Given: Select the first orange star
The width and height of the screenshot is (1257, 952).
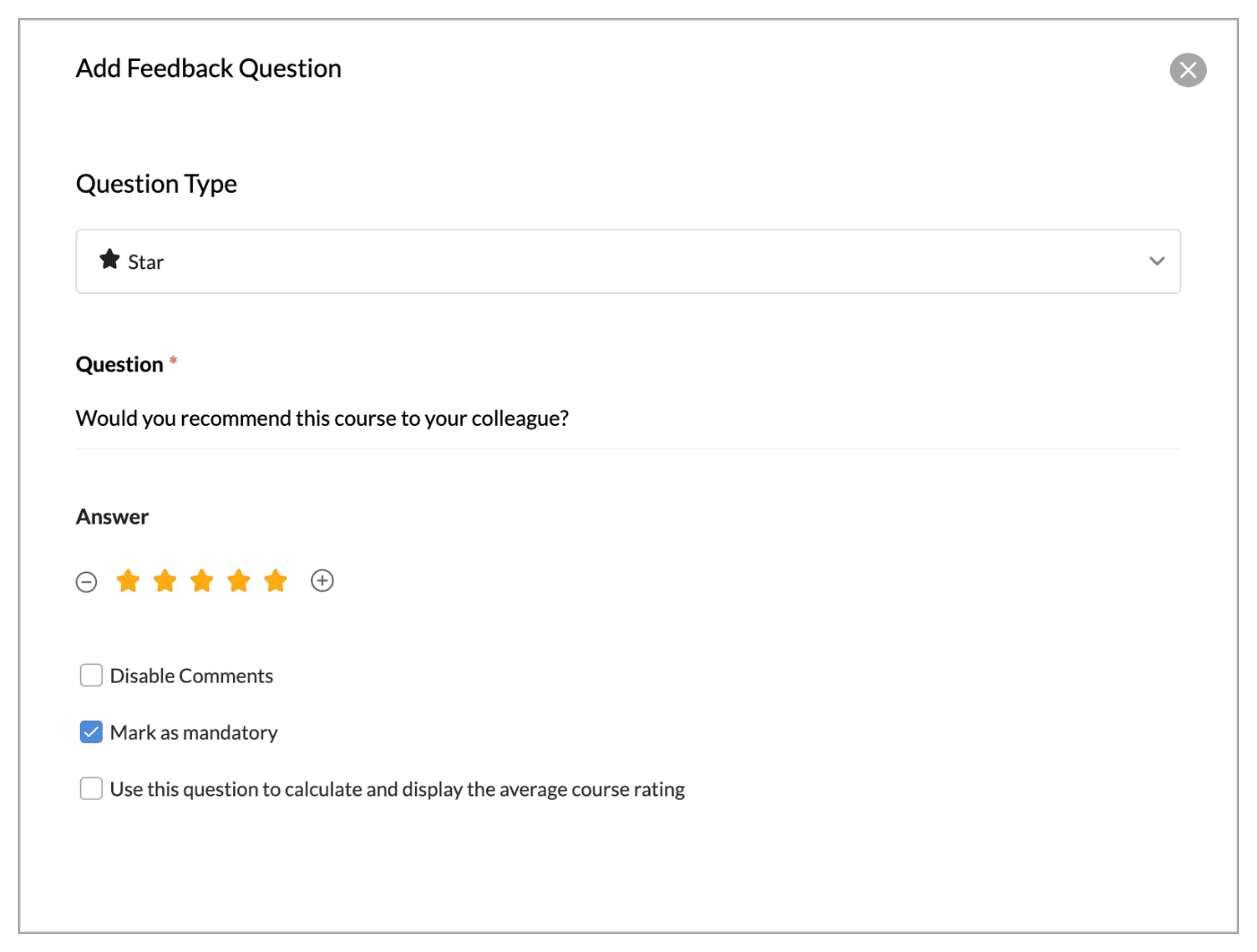Looking at the screenshot, I should tap(128, 581).
